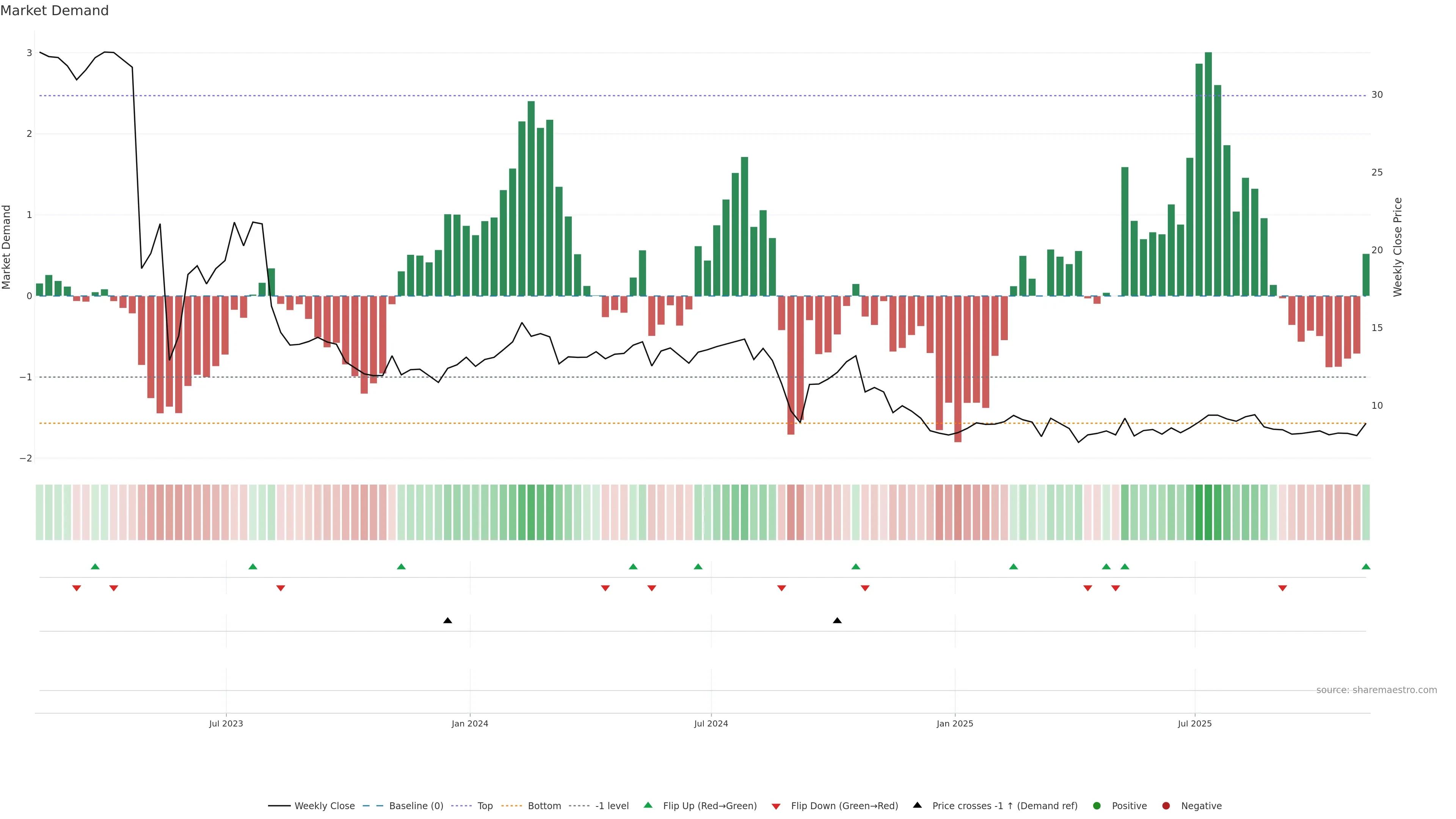Click the green Positive circle in legend
Screen dimensions: 1456x819
coord(1097,805)
